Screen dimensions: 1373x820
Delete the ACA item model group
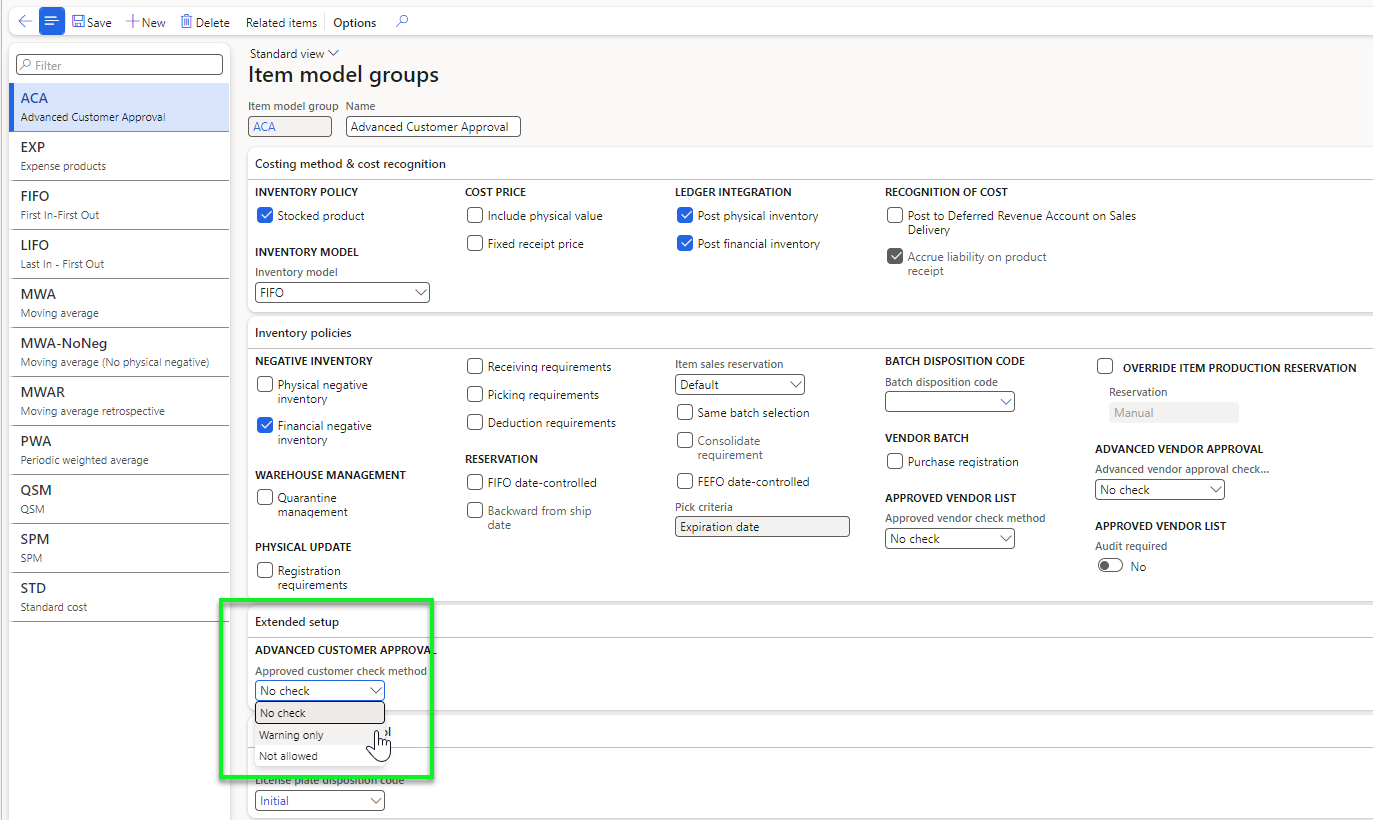click(x=204, y=21)
